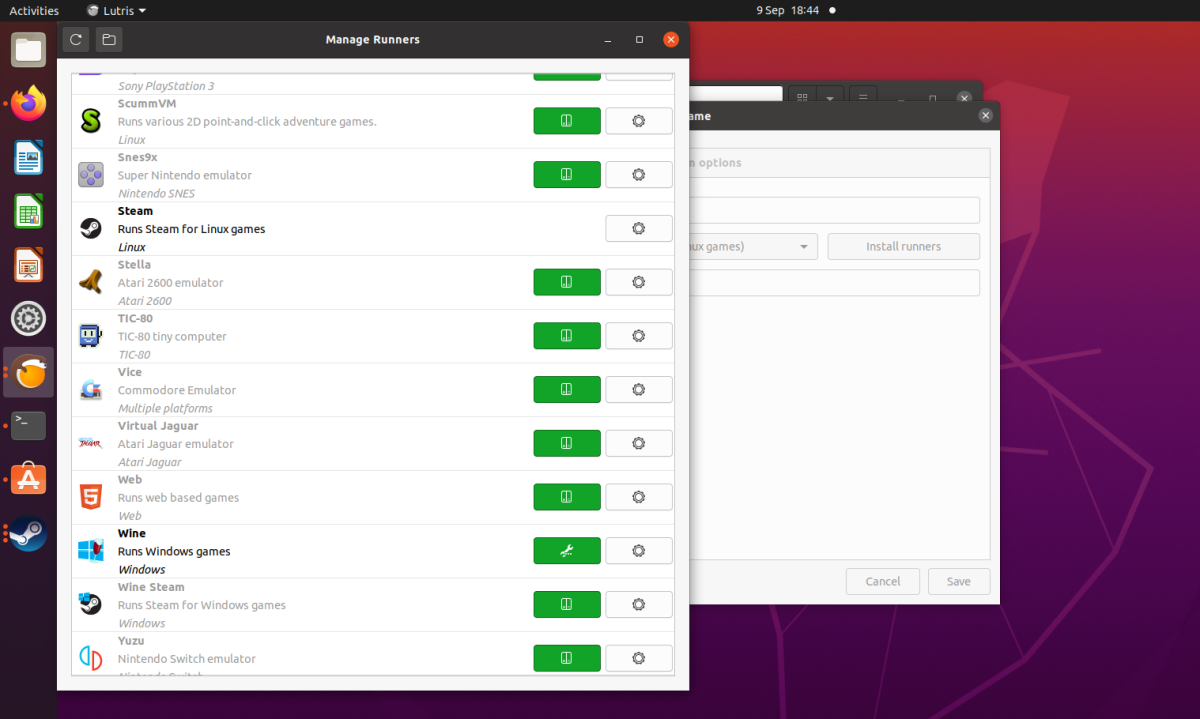Open Snes9x configuration gear
Screen dimensions: 1200x719
[639, 175]
